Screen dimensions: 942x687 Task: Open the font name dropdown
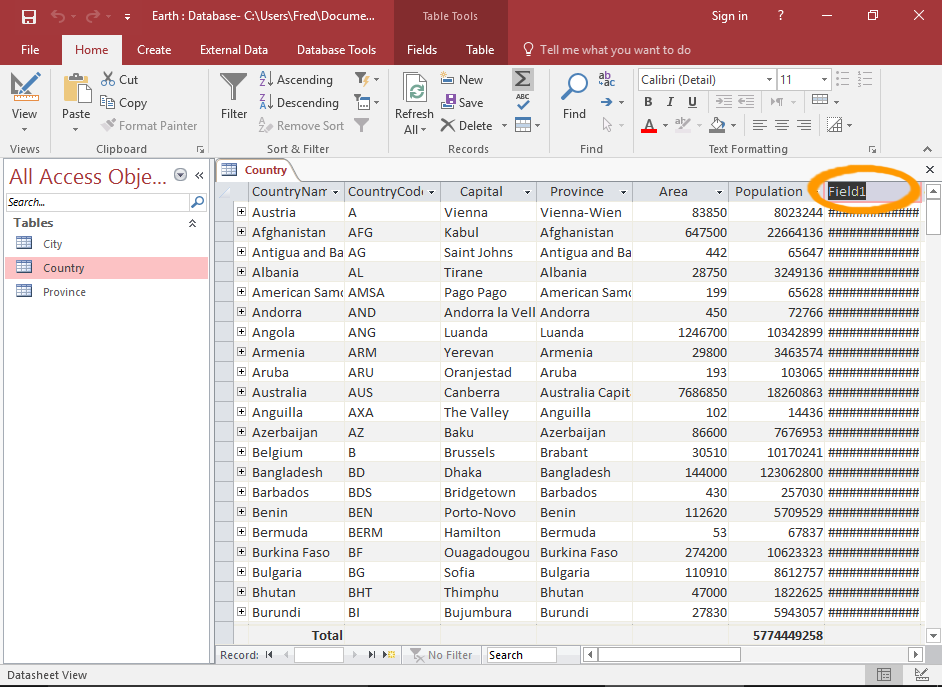[x=768, y=80]
